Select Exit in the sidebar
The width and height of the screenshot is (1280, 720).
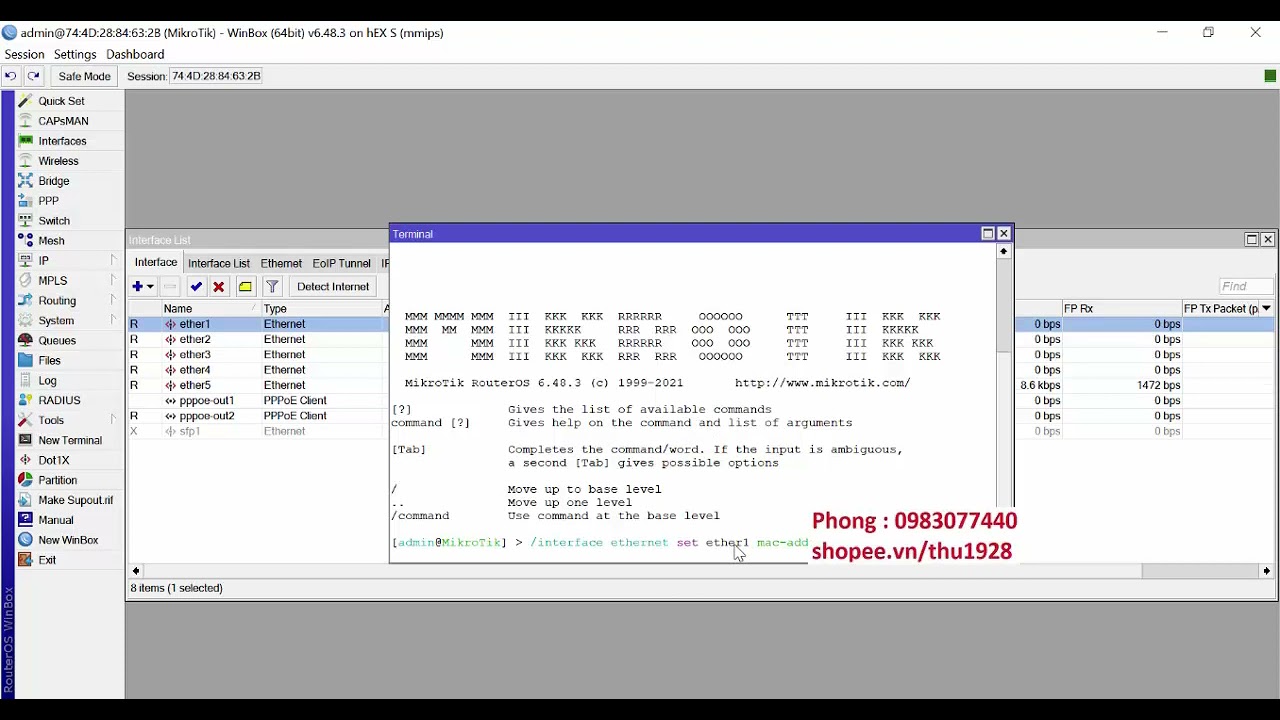click(47, 560)
